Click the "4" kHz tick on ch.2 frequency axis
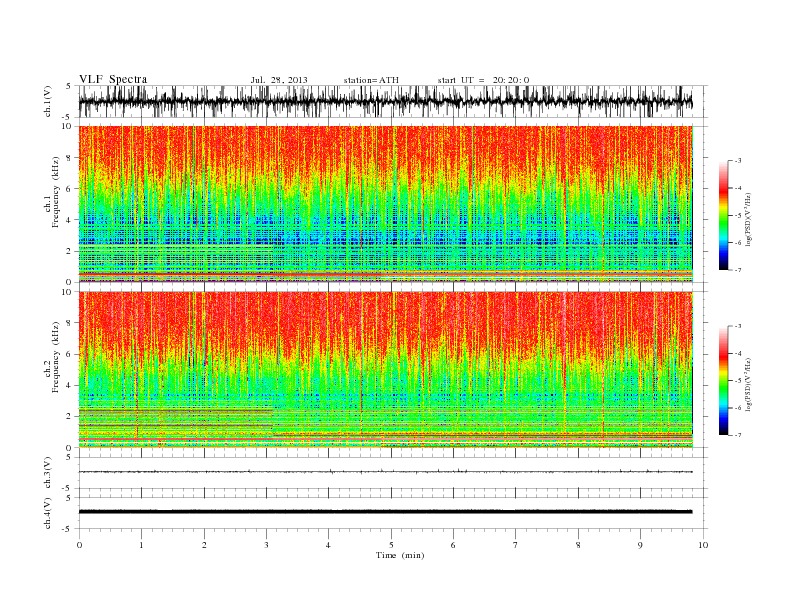 [x=69, y=386]
